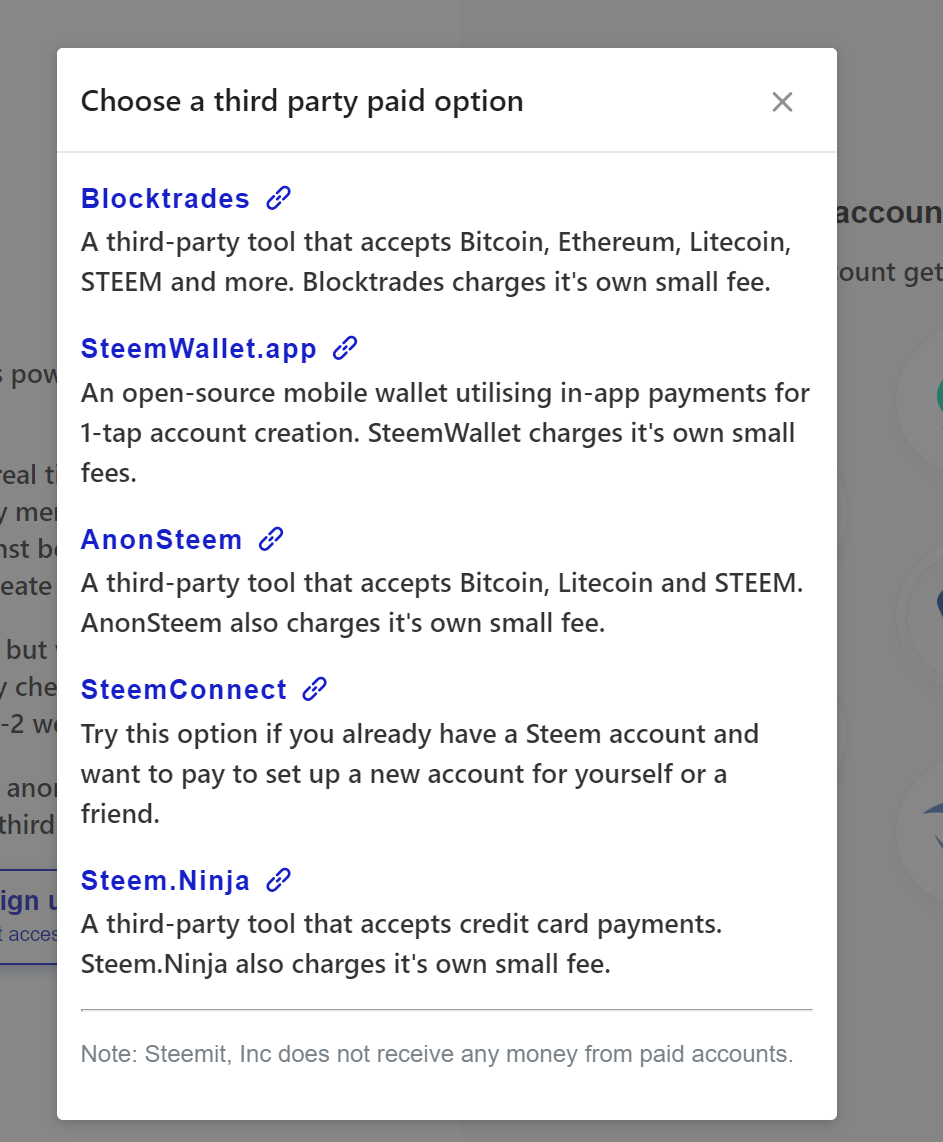
Task: Close the third party paid option dialog
Action: (x=782, y=101)
